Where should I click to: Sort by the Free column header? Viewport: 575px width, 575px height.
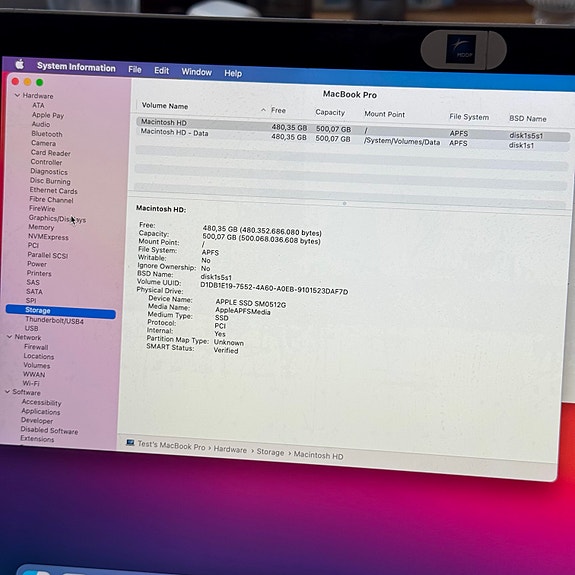point(278,110)
